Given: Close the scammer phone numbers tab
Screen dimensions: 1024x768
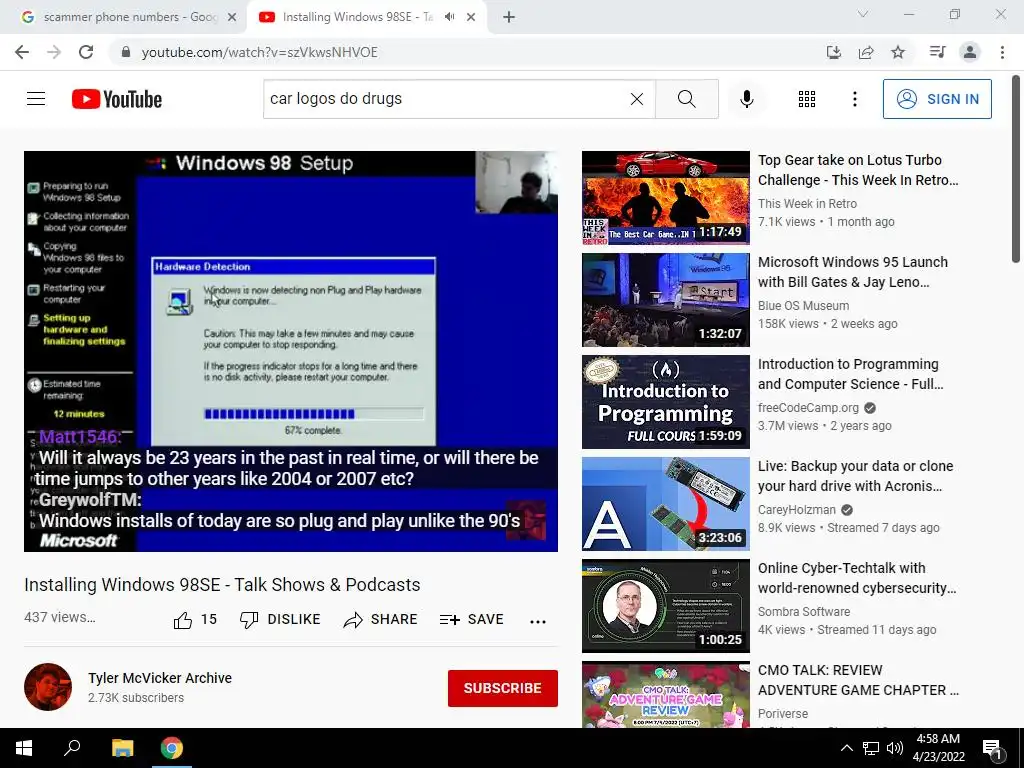Looking at the screenshot, I should pos(231,17).
